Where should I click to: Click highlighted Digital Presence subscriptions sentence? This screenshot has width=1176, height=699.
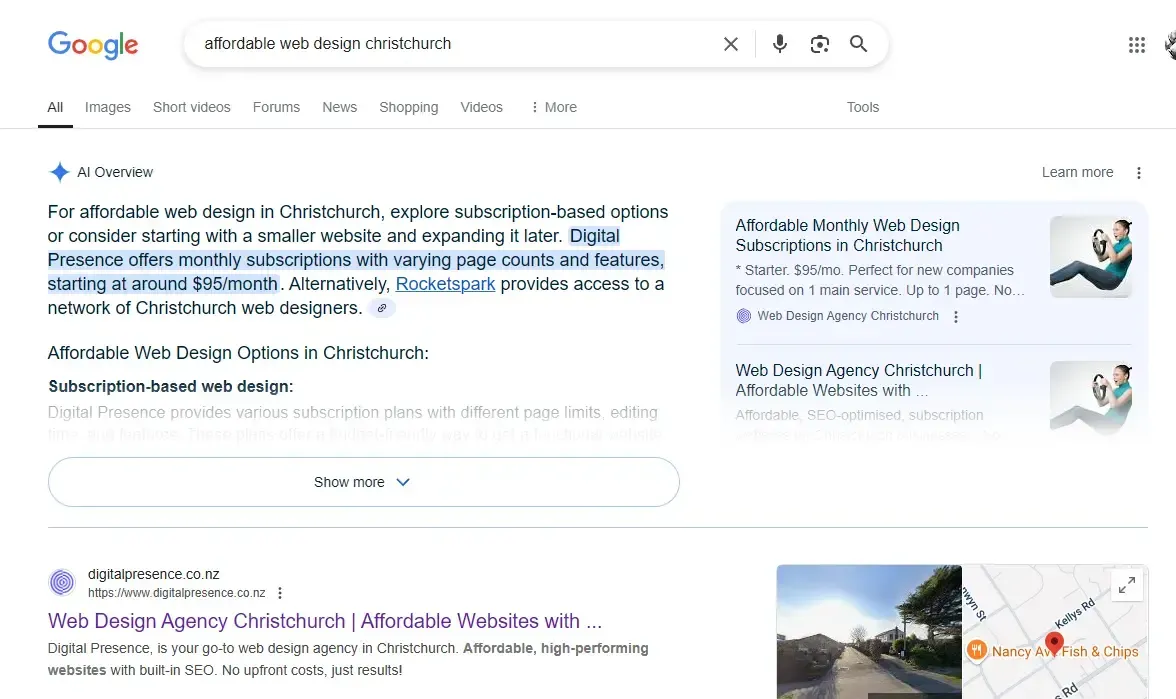pyautogui.click(x=356, y=260)
